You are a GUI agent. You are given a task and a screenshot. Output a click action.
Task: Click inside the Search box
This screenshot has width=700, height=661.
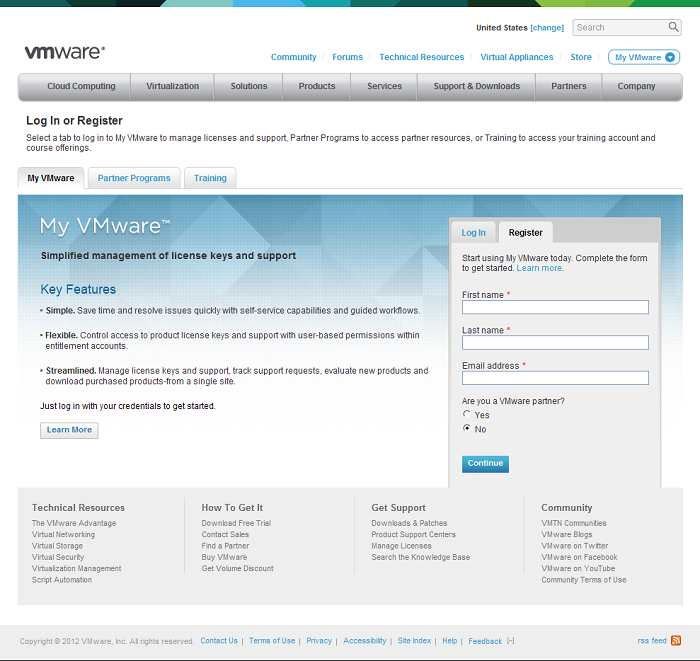point(619,28)
